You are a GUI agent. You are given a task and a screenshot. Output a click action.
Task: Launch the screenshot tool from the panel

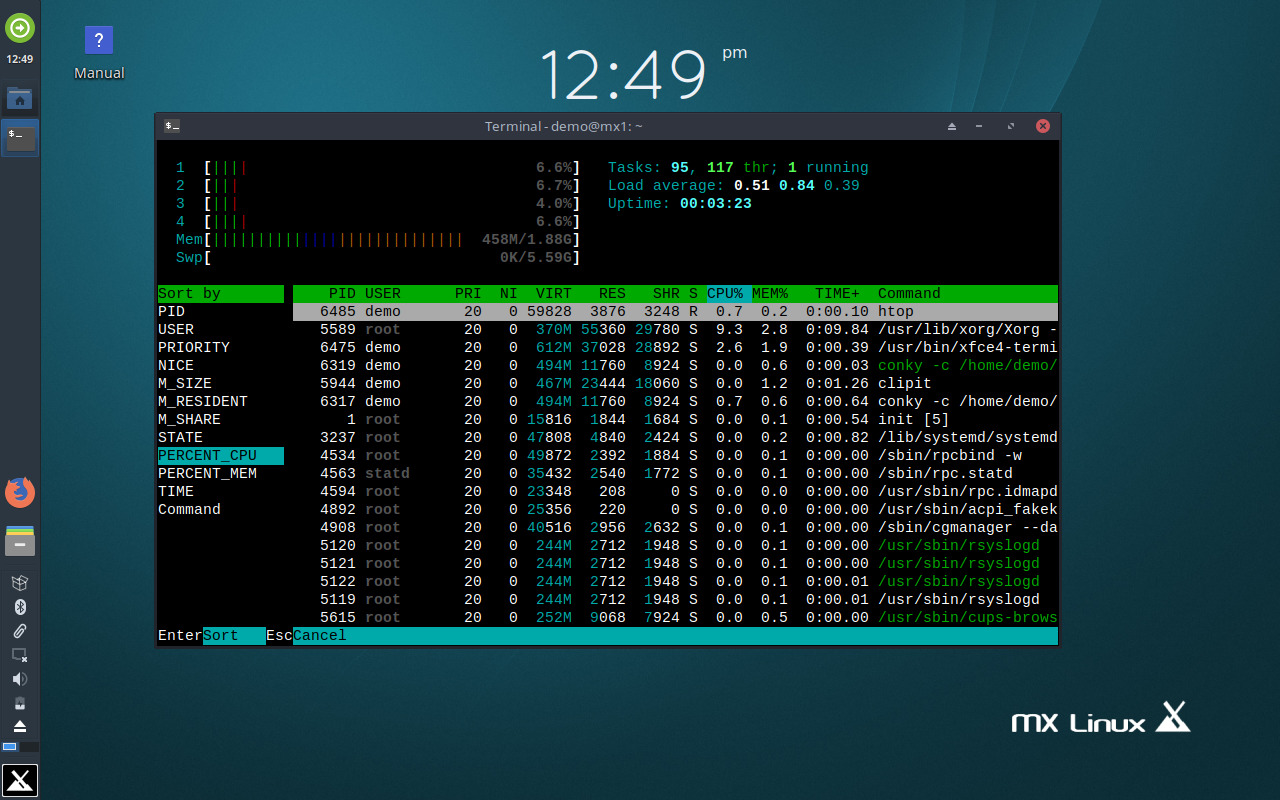click(x=20, y=655)
